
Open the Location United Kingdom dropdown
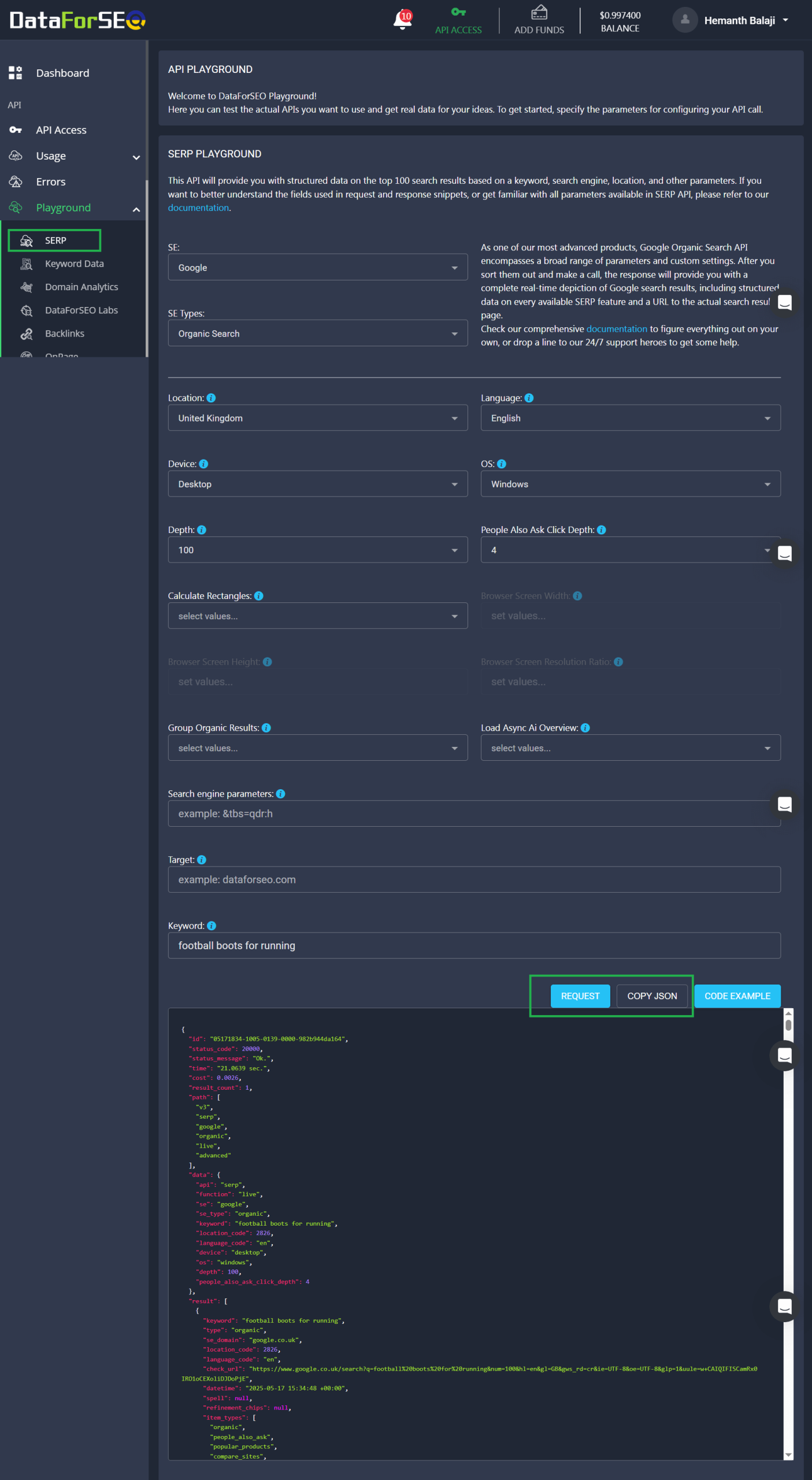point(318,417)
